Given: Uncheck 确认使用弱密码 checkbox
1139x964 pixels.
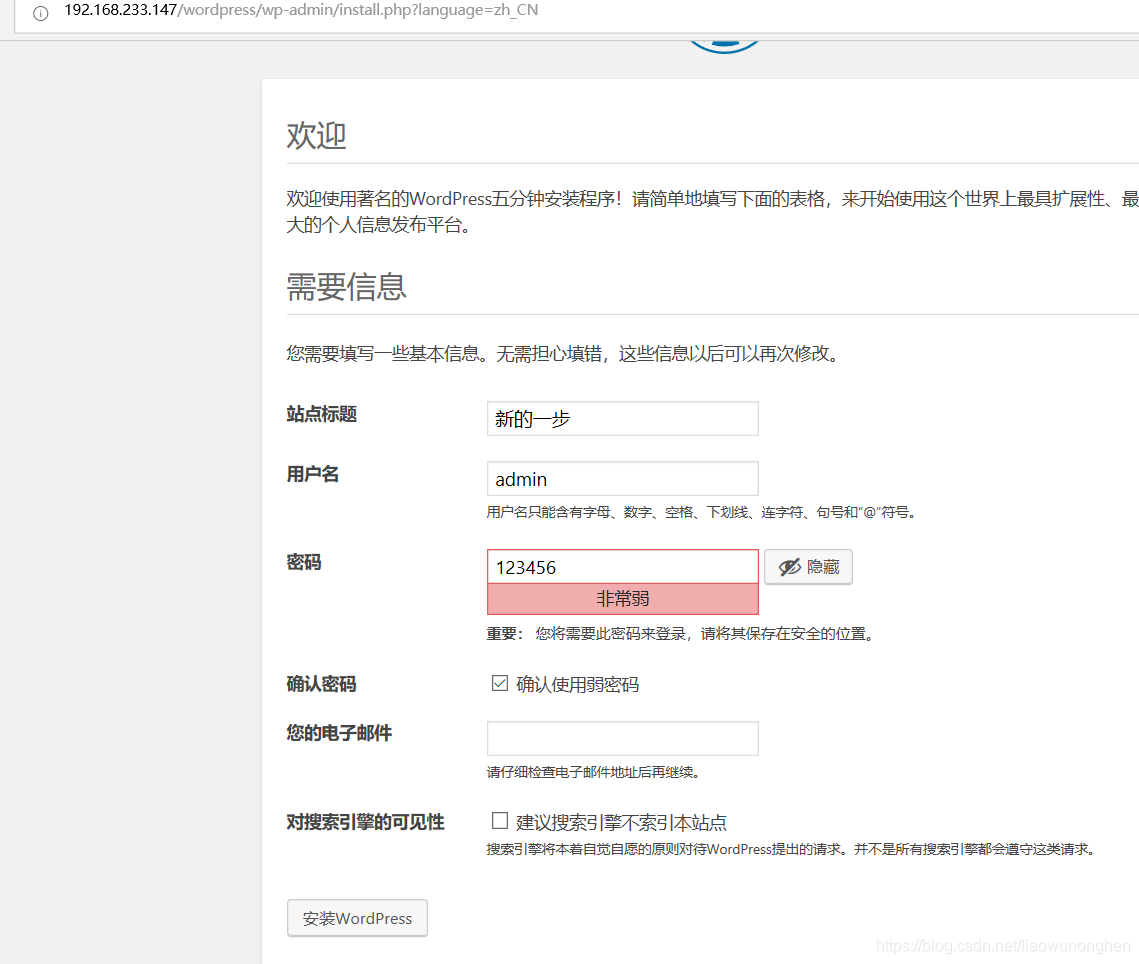Looking at the screenshot, I should pos(500,683).
